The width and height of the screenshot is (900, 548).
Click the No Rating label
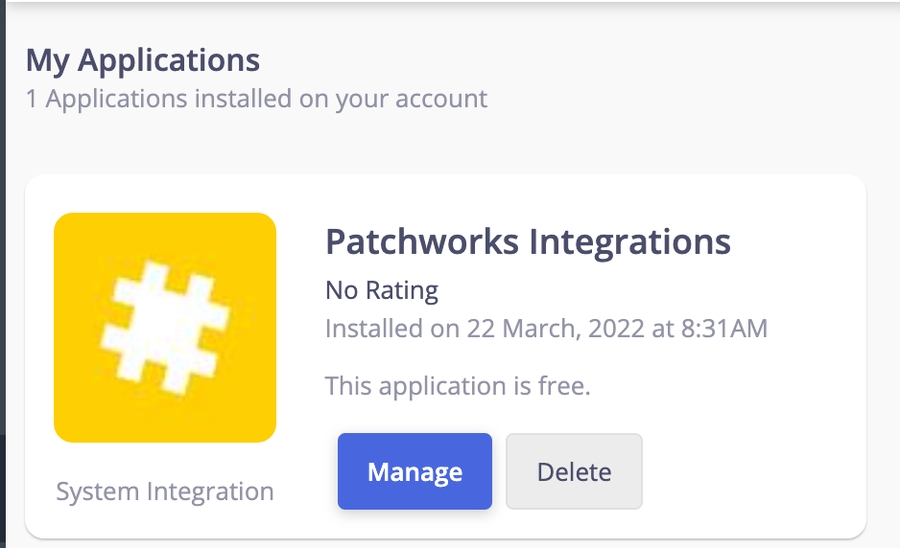382,291
